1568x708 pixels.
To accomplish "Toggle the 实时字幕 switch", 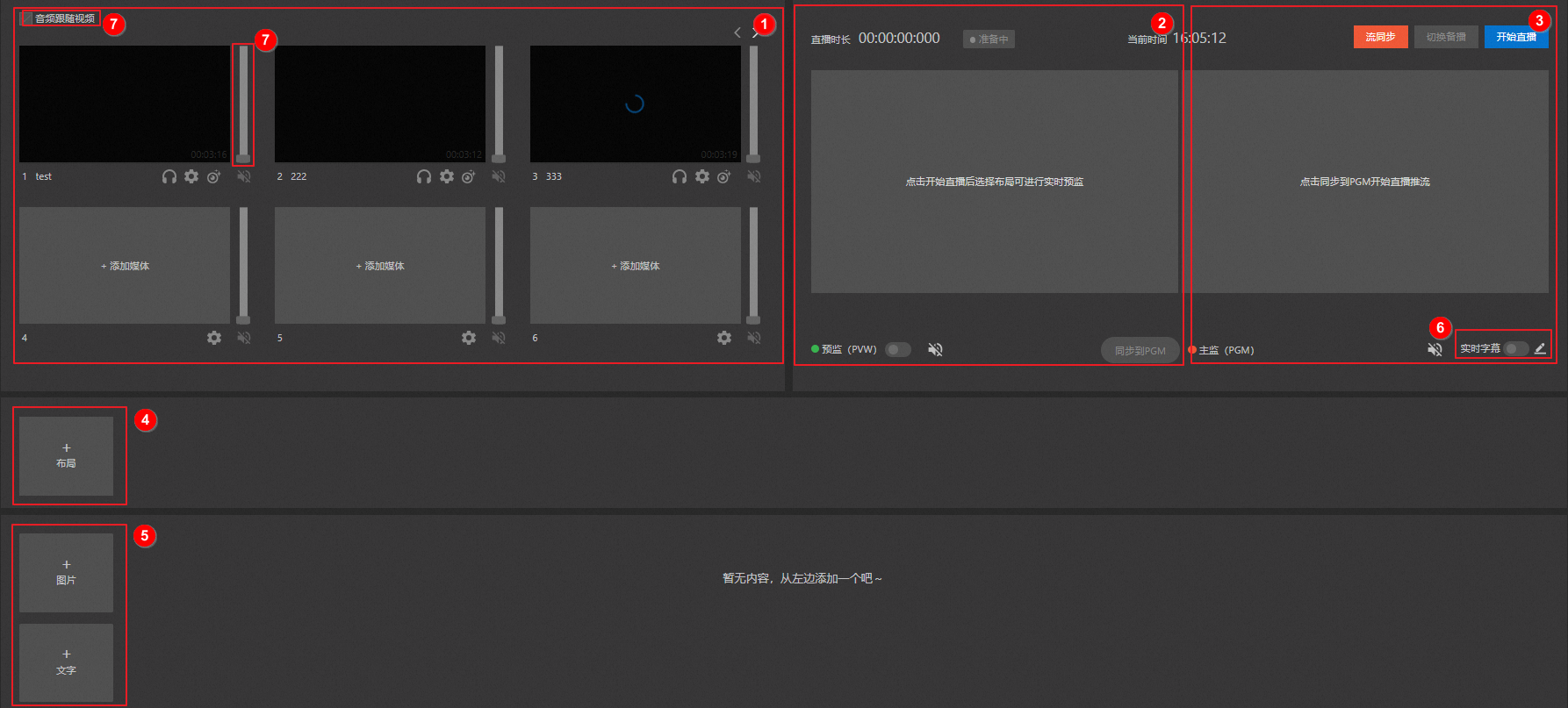I will [x=1516, y=348].
